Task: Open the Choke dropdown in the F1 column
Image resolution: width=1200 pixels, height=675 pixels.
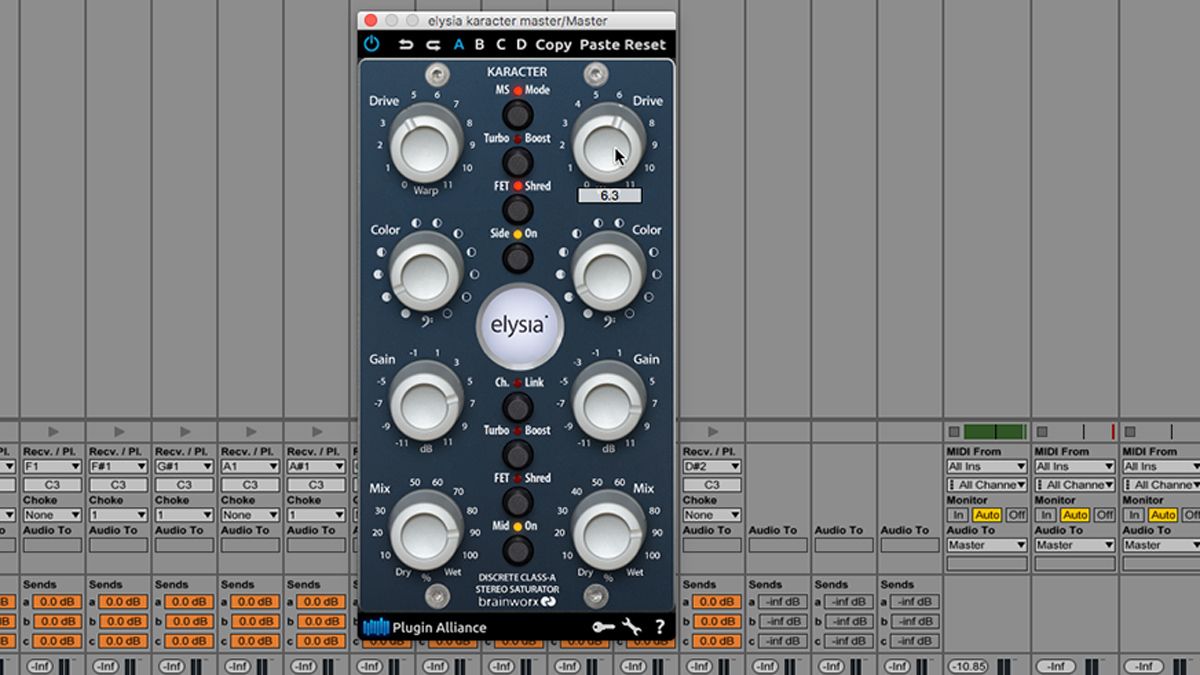Action: pyautogui.click(x=52, y=515)
